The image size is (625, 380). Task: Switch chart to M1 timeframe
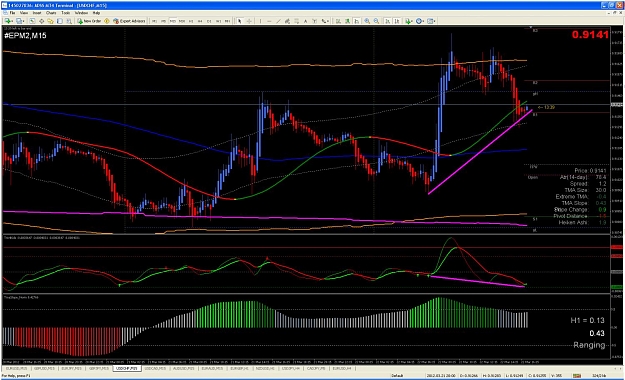click(154, 21)
